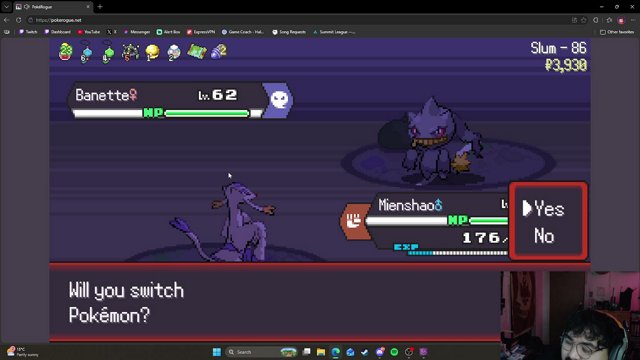
Task: Open the browser profile avatar
Action: [621, 20]
